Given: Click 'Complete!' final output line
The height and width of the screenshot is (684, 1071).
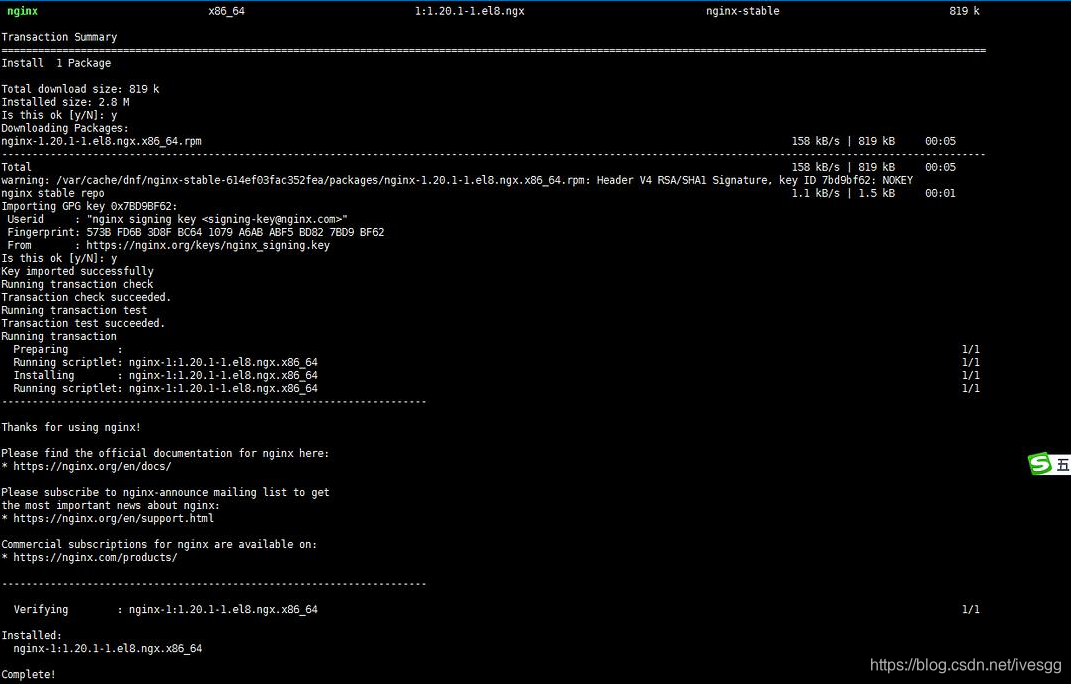Looking at the screenshot, I should coord(29,674).
